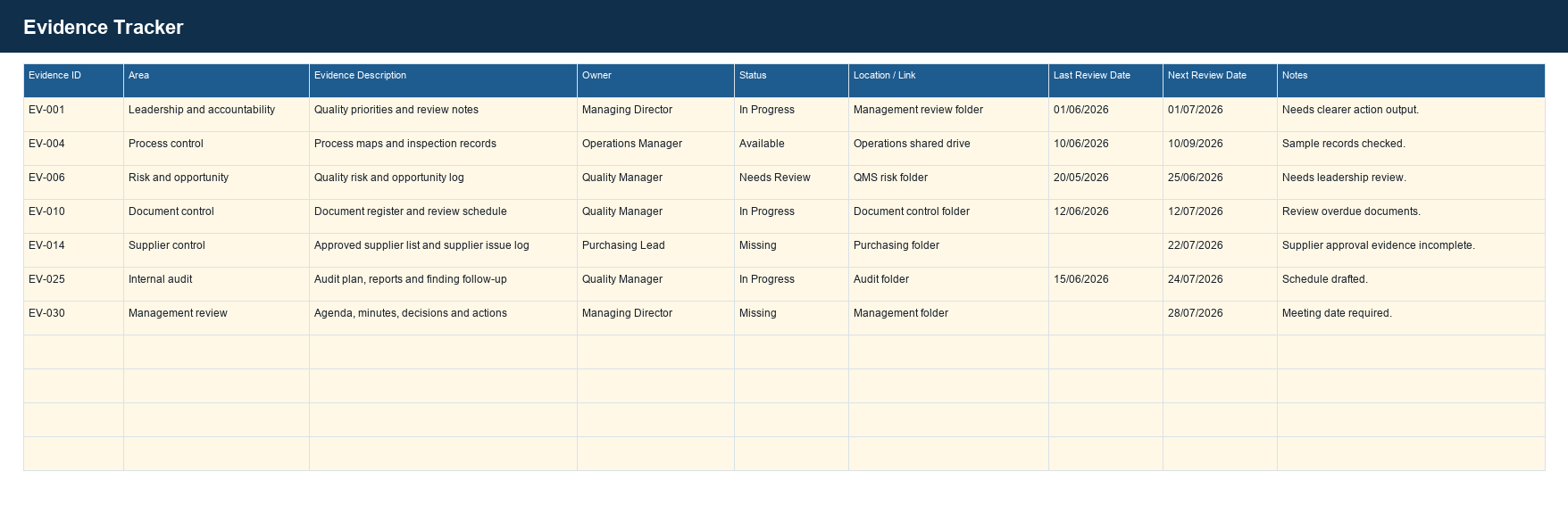
Task: Select note Review overdue documents
Action: tap(1411, 216)
